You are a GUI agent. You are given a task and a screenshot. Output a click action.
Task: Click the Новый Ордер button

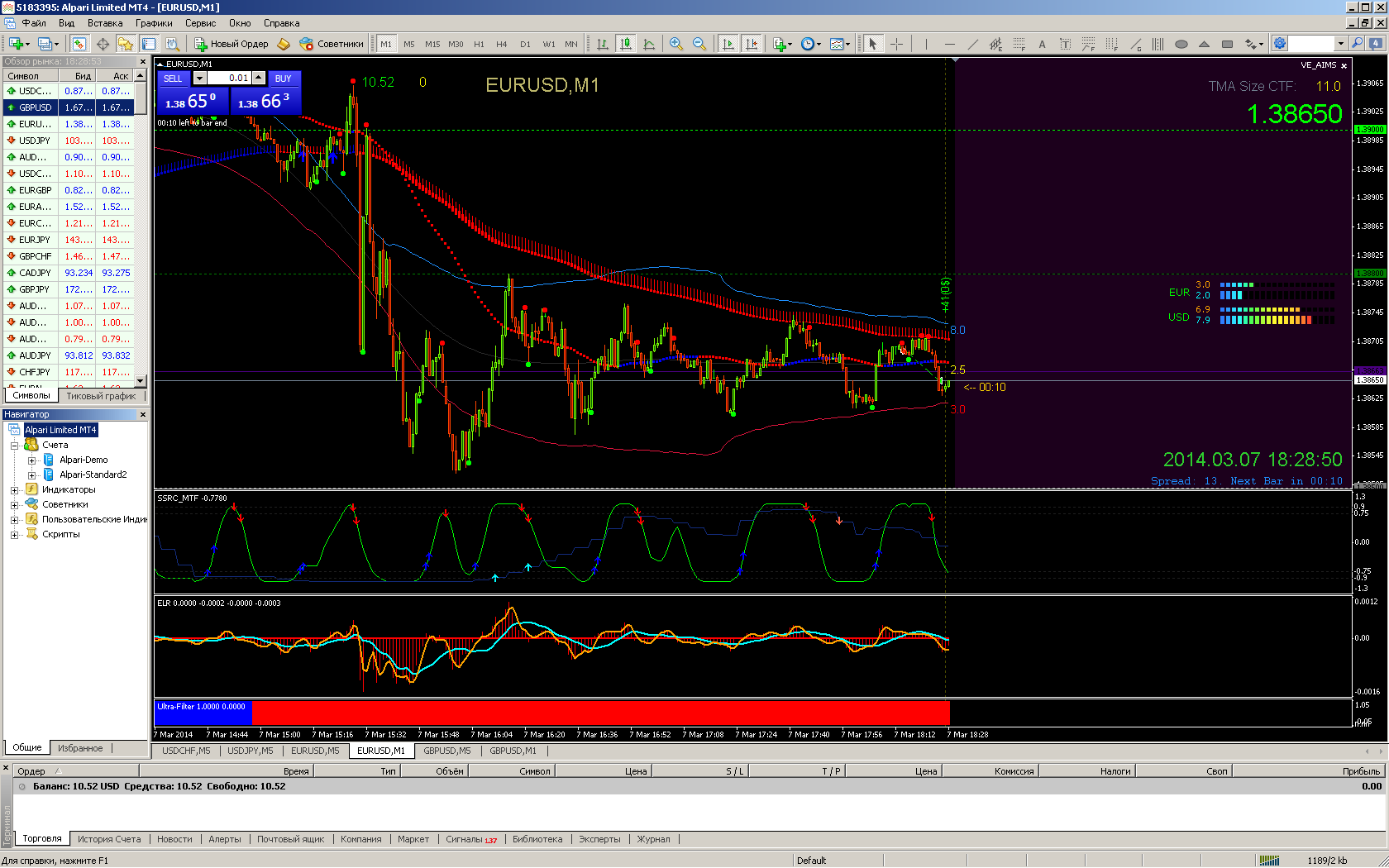tap(231, 44)
